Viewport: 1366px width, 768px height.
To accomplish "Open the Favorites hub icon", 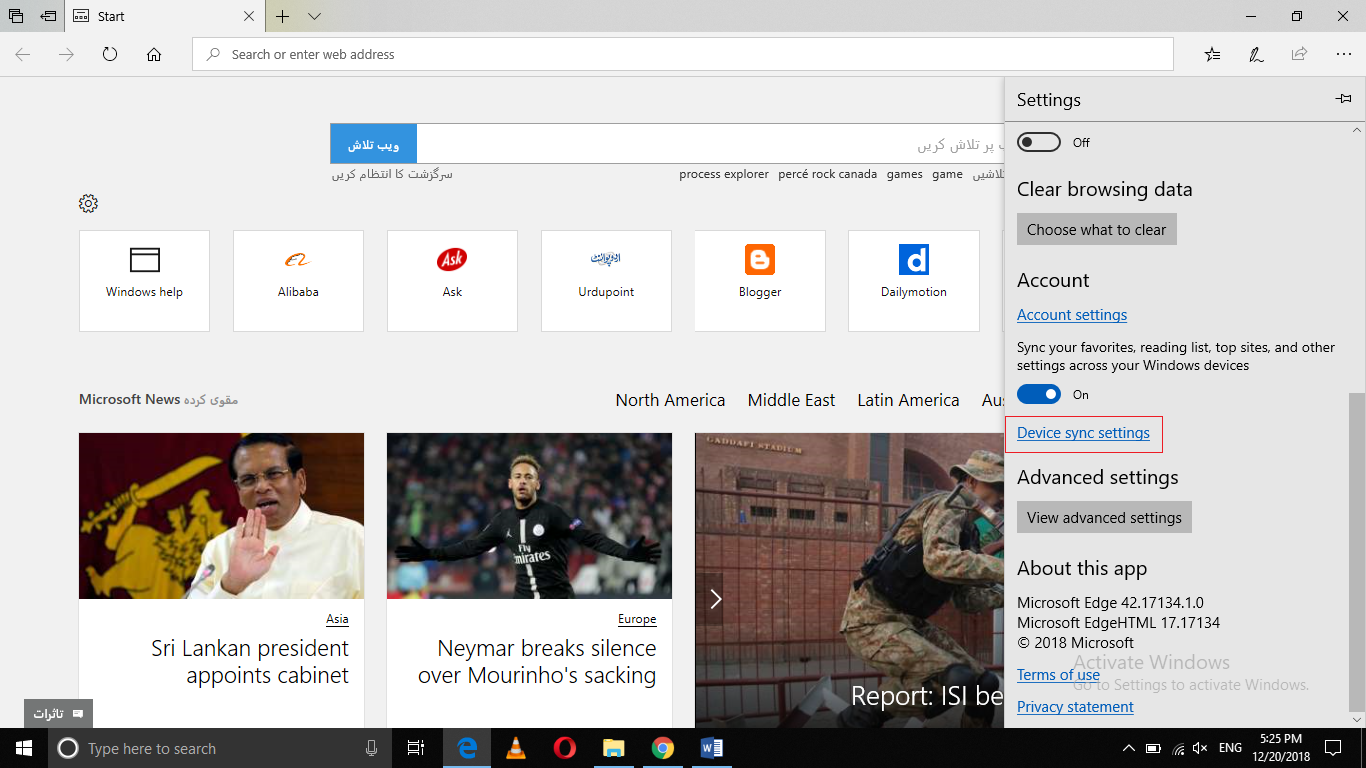I will (x=1212, y=54).
